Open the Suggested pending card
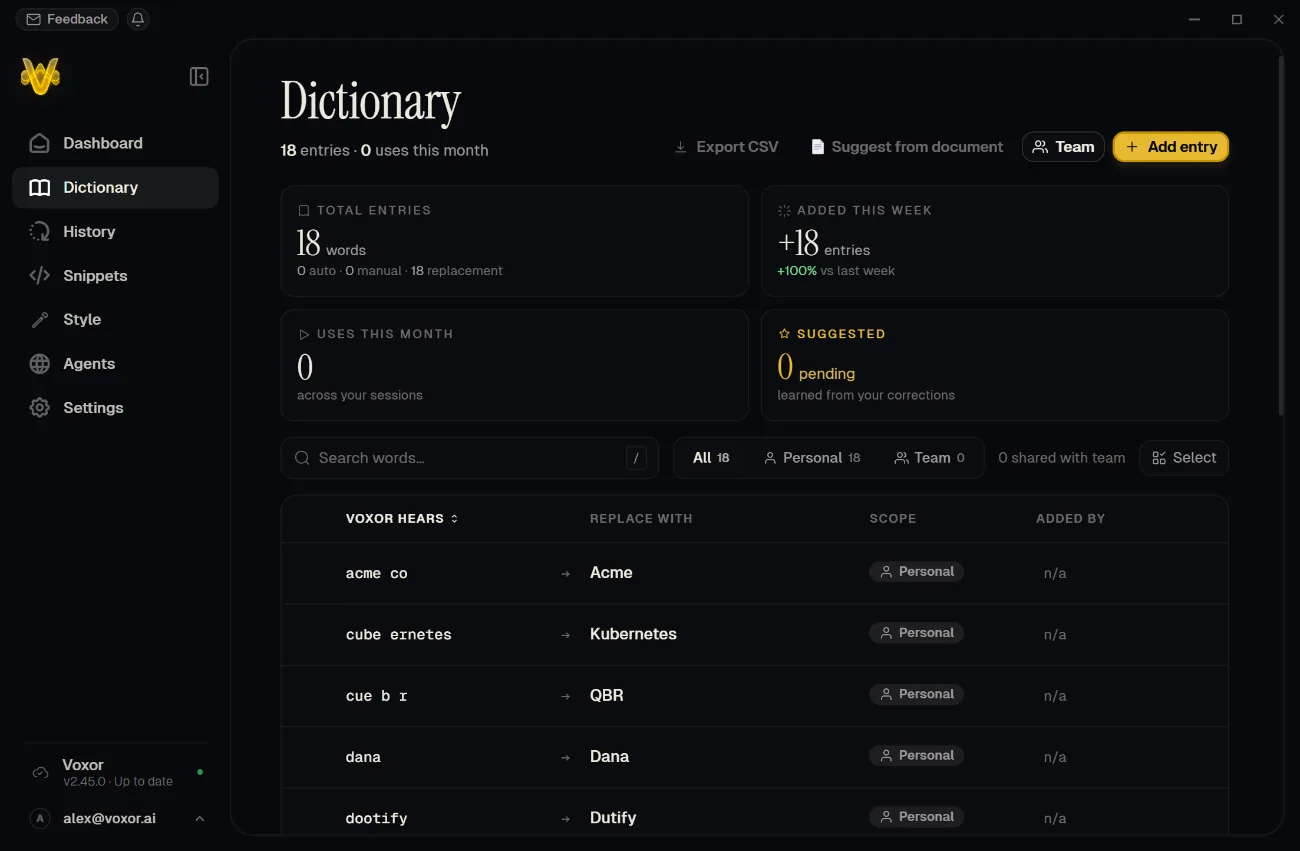The width and height of the screenshot is (1300, 851). (x=995, y=365)
